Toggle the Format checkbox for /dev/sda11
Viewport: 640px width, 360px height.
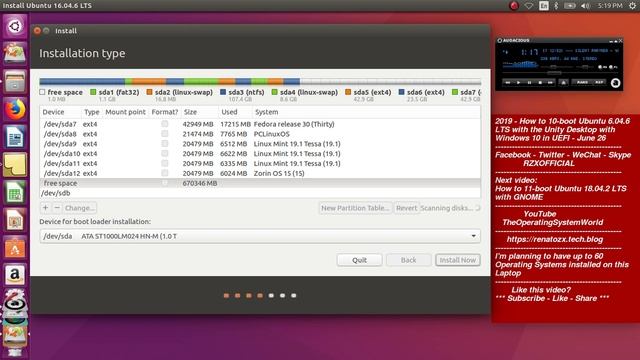[164, 163]
